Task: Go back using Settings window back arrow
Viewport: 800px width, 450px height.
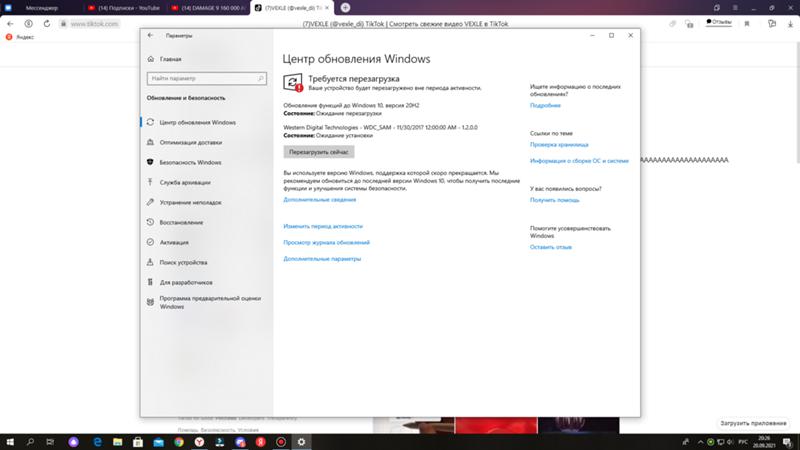Action: (150, 35)
